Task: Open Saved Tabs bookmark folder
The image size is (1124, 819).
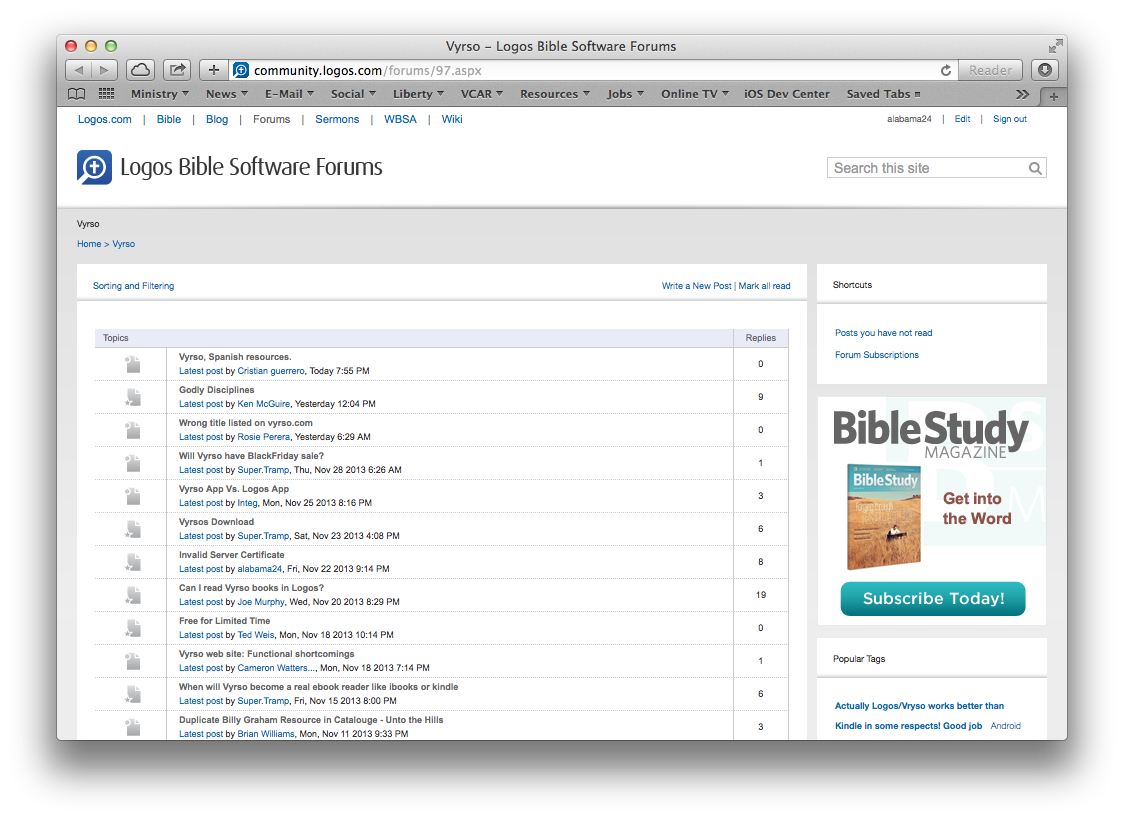Action: click(883, 94)
